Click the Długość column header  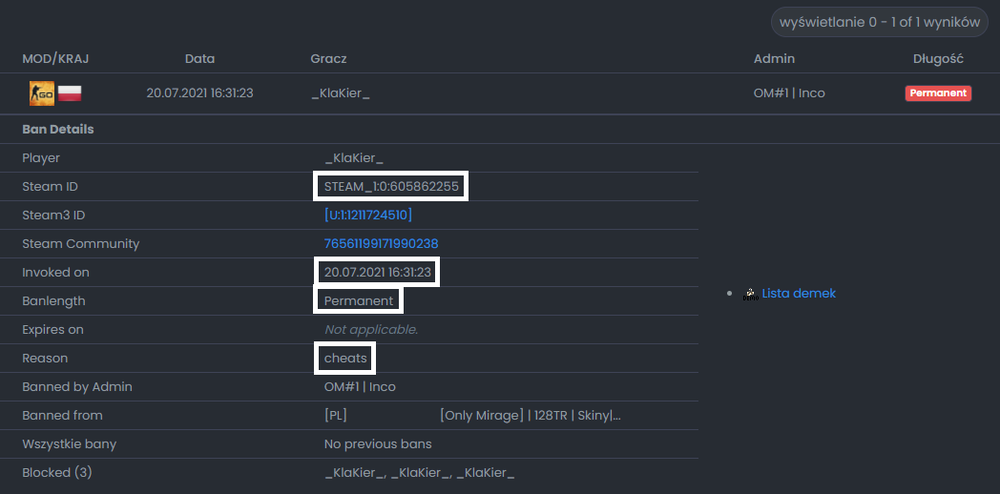click(938, 59)
